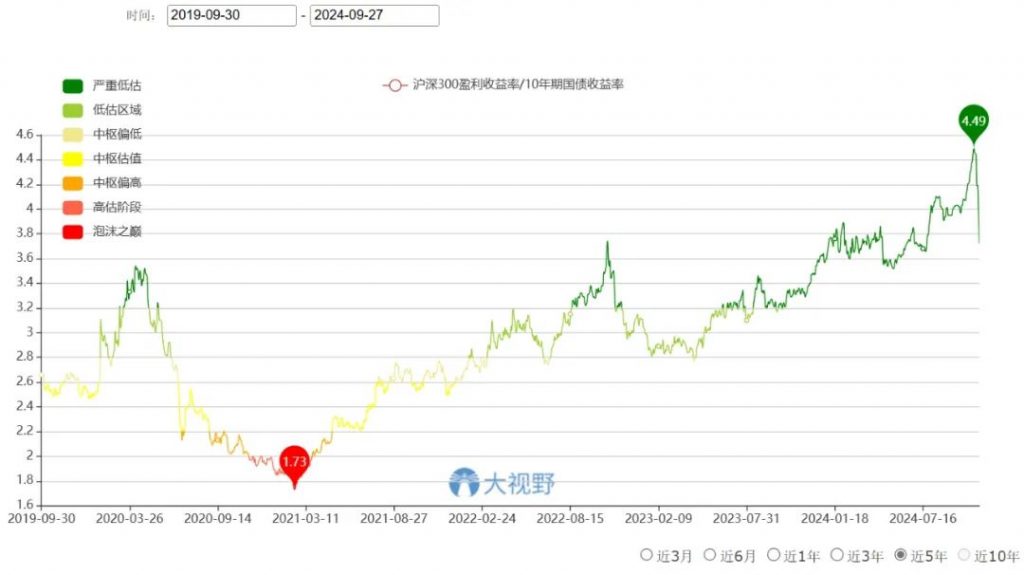Click the 中枢估值 yellow legend swatch
This screenshot has width=1024, height=575.
(x=72, y=159)
